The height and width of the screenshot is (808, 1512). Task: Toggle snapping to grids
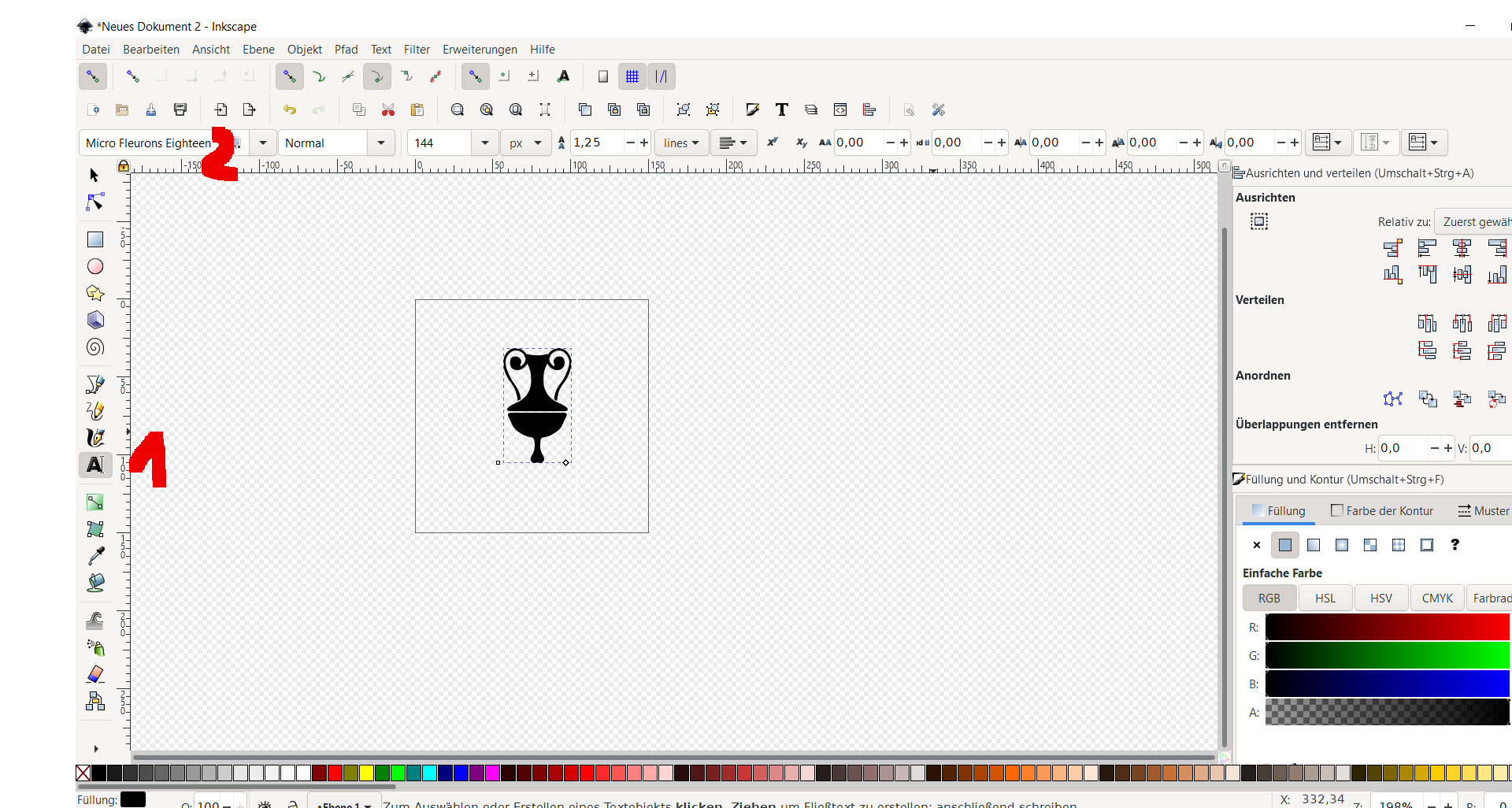[x=632, y=76]
